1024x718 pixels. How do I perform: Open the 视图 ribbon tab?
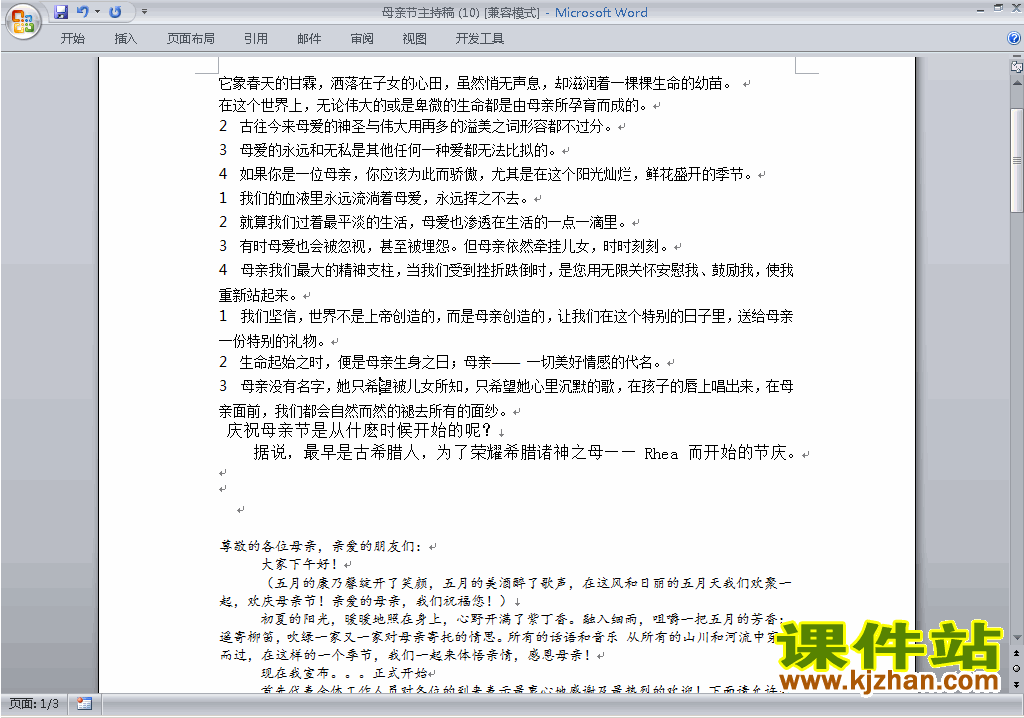coord(415,39)
